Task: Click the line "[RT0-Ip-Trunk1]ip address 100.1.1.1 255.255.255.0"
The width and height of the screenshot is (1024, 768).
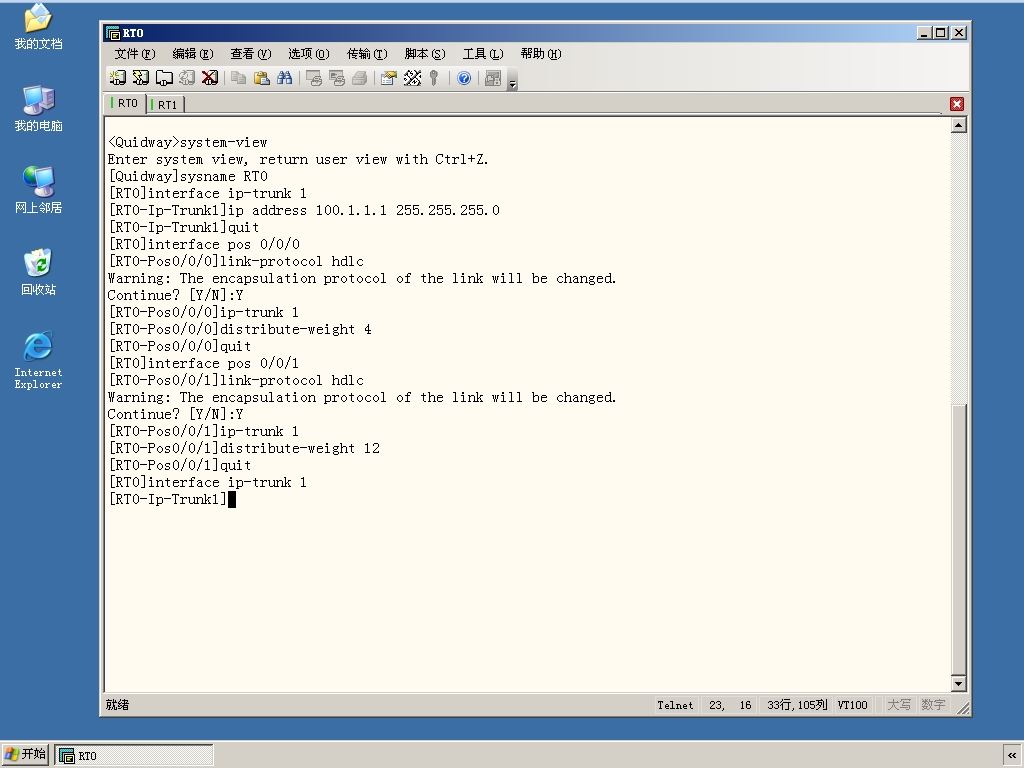Action: pyautogui.click(x=304, y=210)
